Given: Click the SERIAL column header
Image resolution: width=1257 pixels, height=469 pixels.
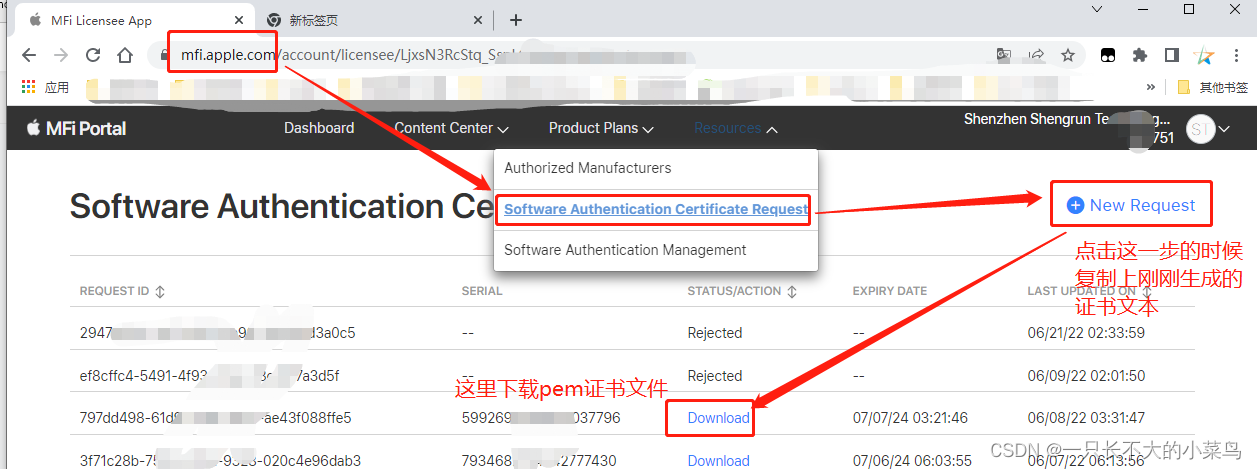Looking at the screenshot, I should pos(482,291).
